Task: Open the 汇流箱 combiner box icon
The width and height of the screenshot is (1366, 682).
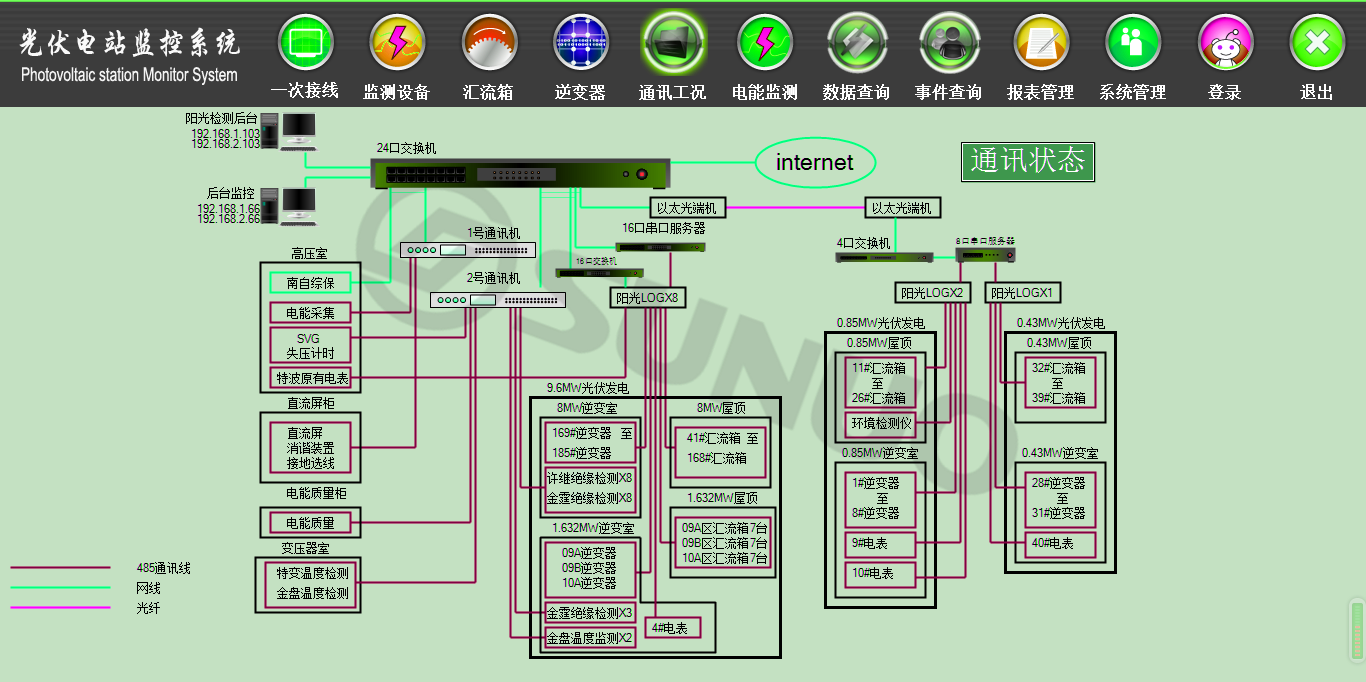Action: coord(489,43)
